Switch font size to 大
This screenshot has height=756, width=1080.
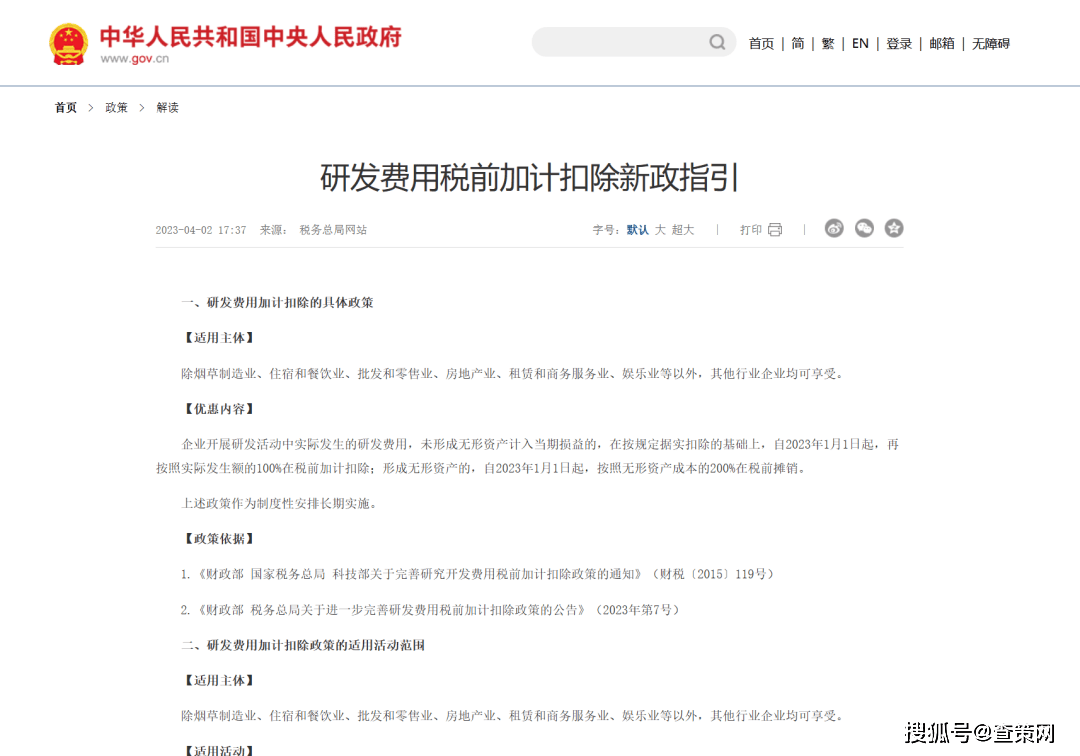click(660, 230)
